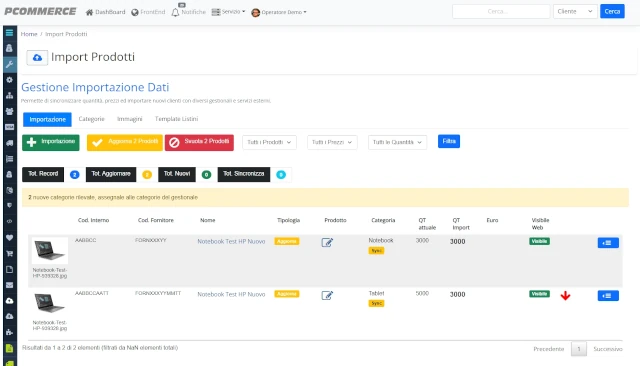Click the Tot. Record button
Viewport: 640px width, 366px height.
[x=43, y=174]
